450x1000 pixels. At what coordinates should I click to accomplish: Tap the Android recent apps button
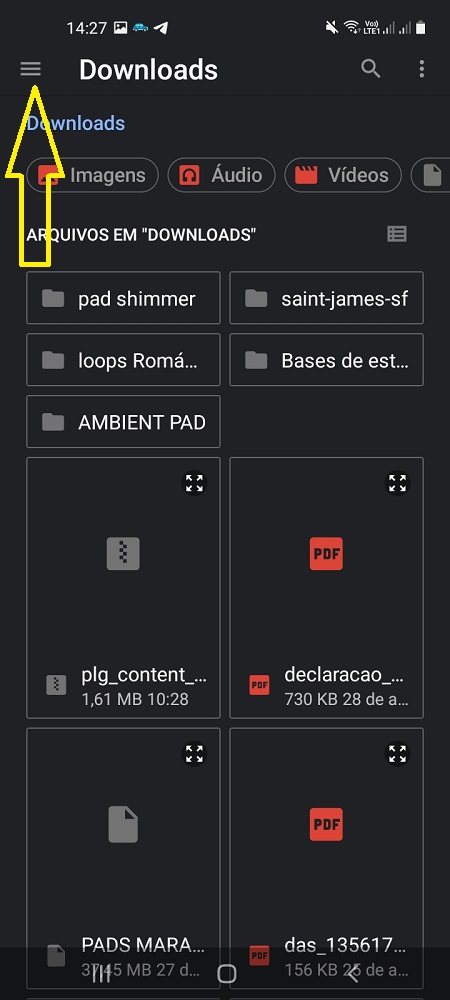101,973
